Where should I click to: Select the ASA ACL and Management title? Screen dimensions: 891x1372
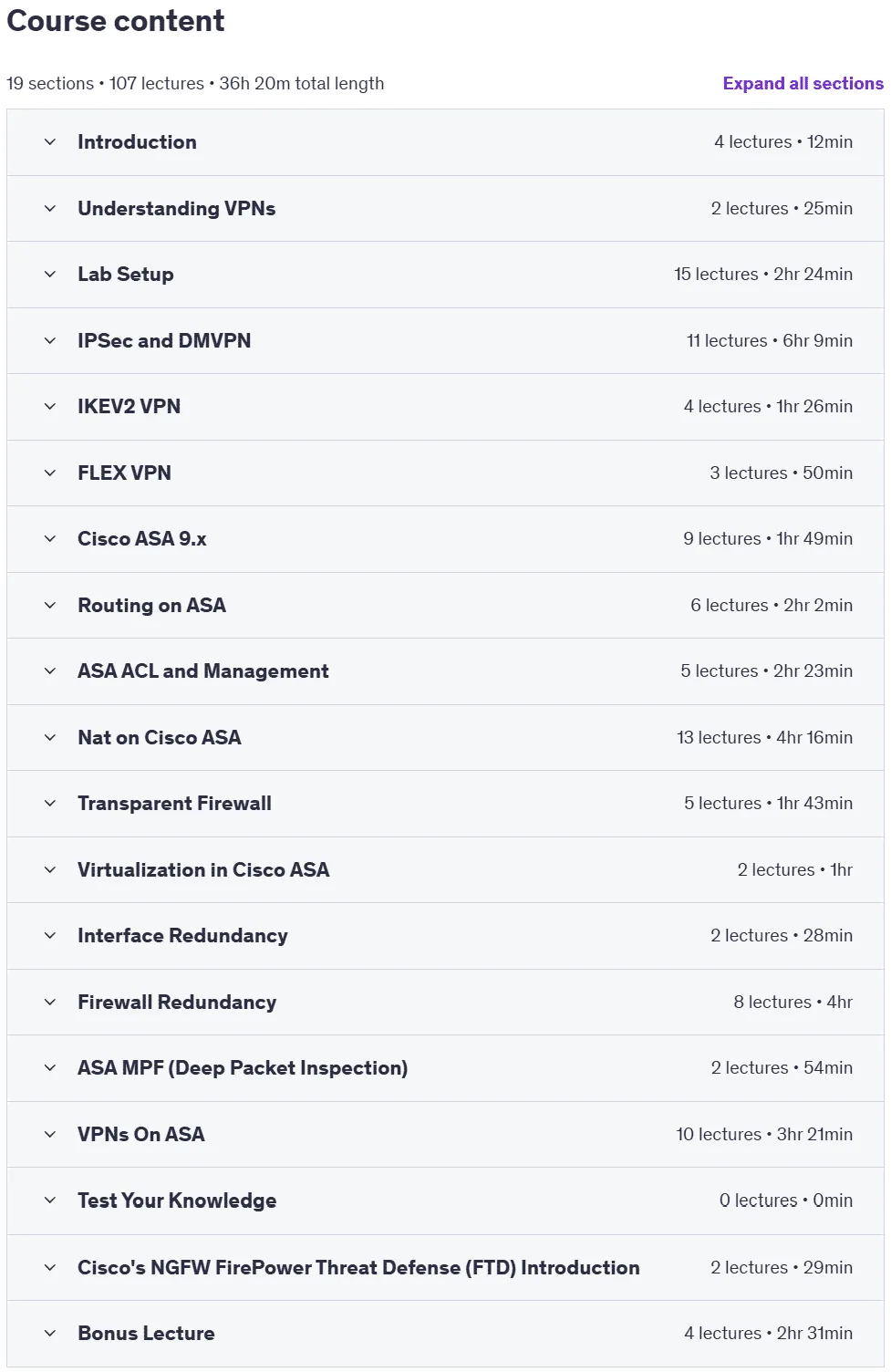(202, 671)
